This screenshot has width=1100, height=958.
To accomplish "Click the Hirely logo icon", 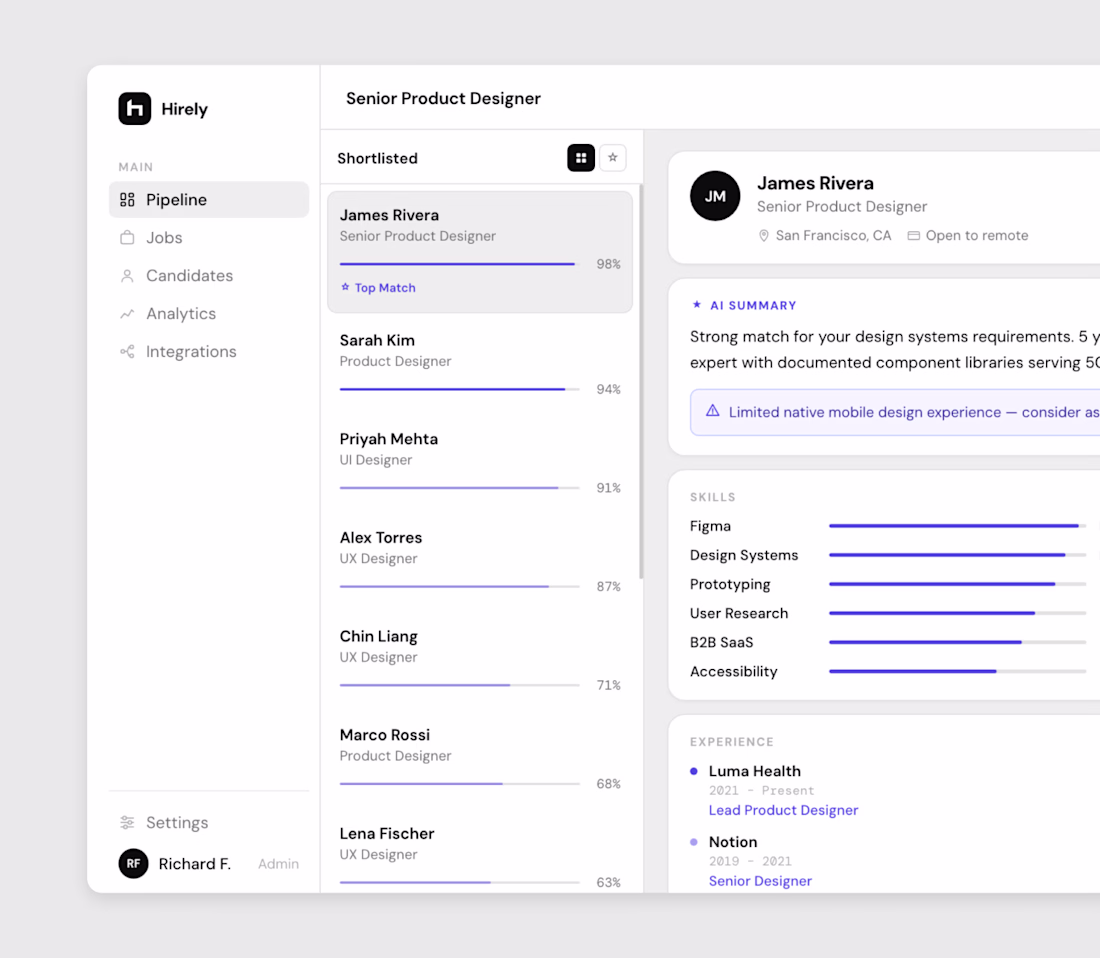I will tap(135, 109).
